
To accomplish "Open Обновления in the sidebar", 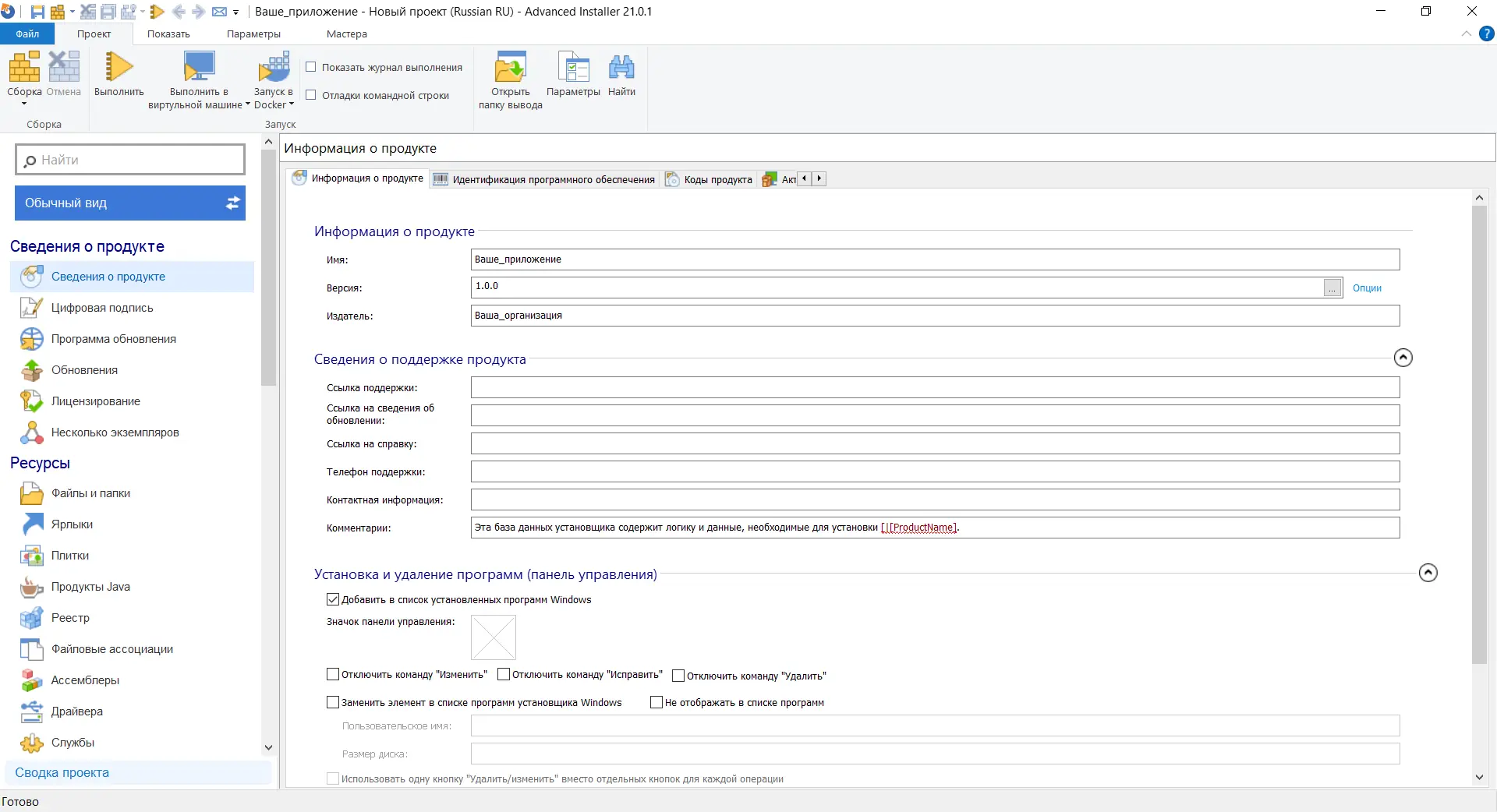I will tap(132, 370).
